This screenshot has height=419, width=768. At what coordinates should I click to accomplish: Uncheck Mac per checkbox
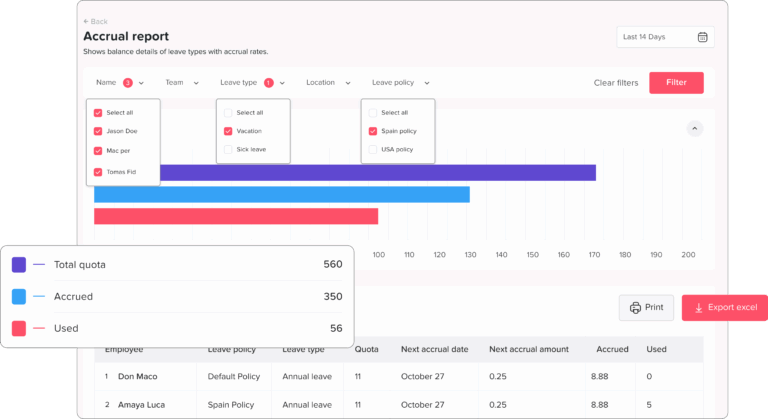[x=98, y=151]
